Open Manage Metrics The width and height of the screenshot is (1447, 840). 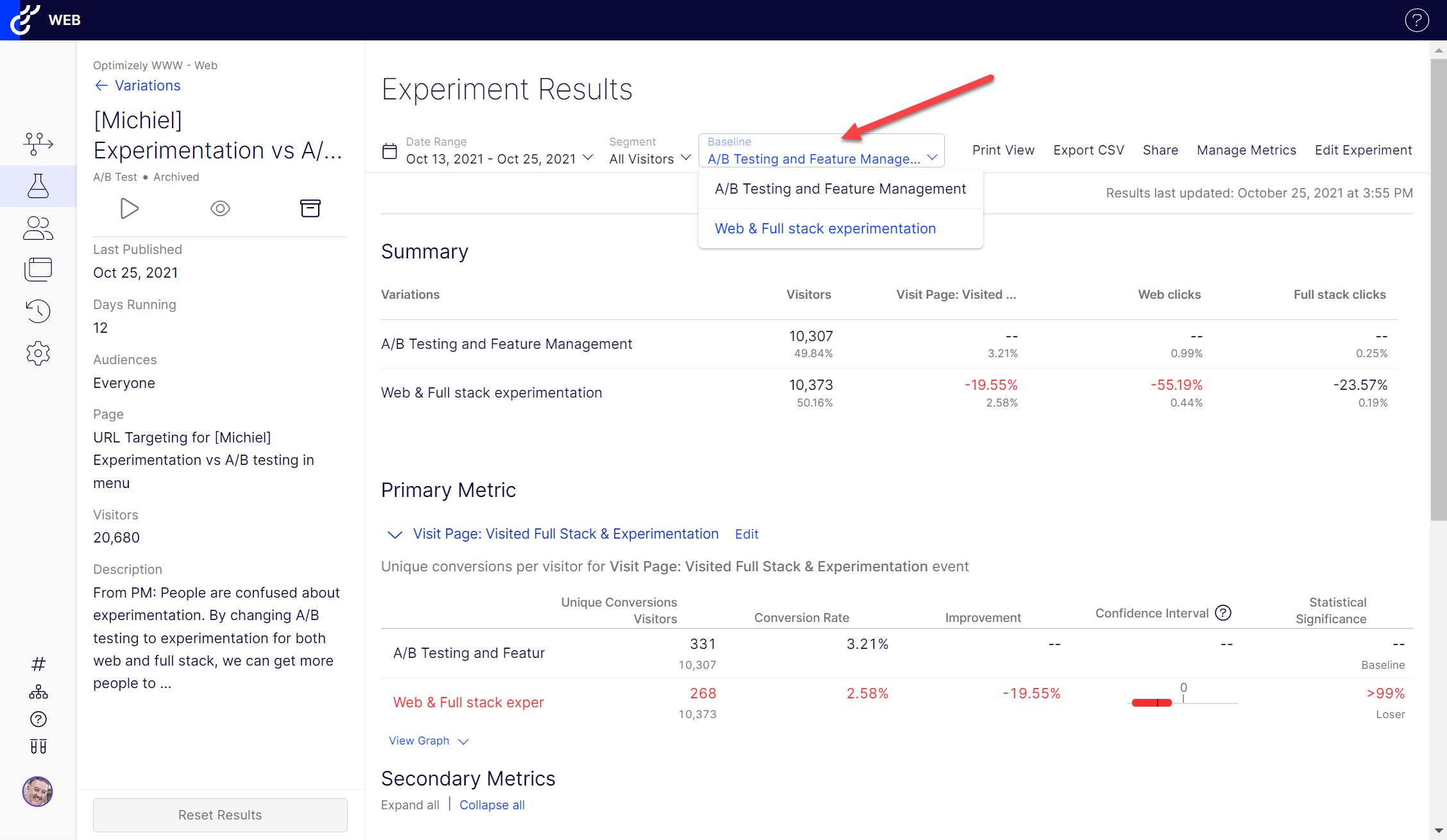coord(1246,150)
